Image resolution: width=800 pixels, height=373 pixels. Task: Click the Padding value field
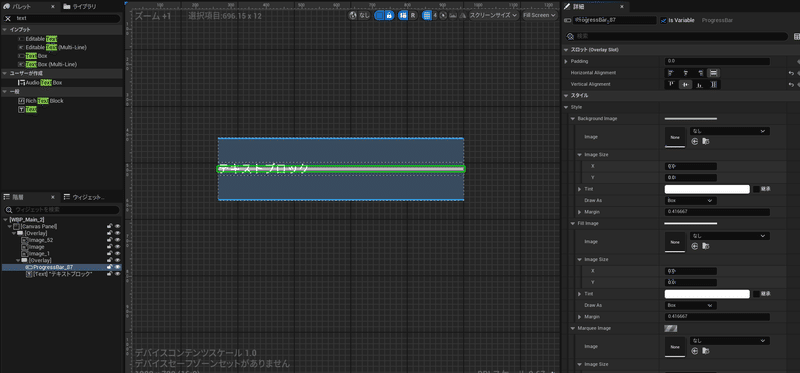click(x=717, y=61)
